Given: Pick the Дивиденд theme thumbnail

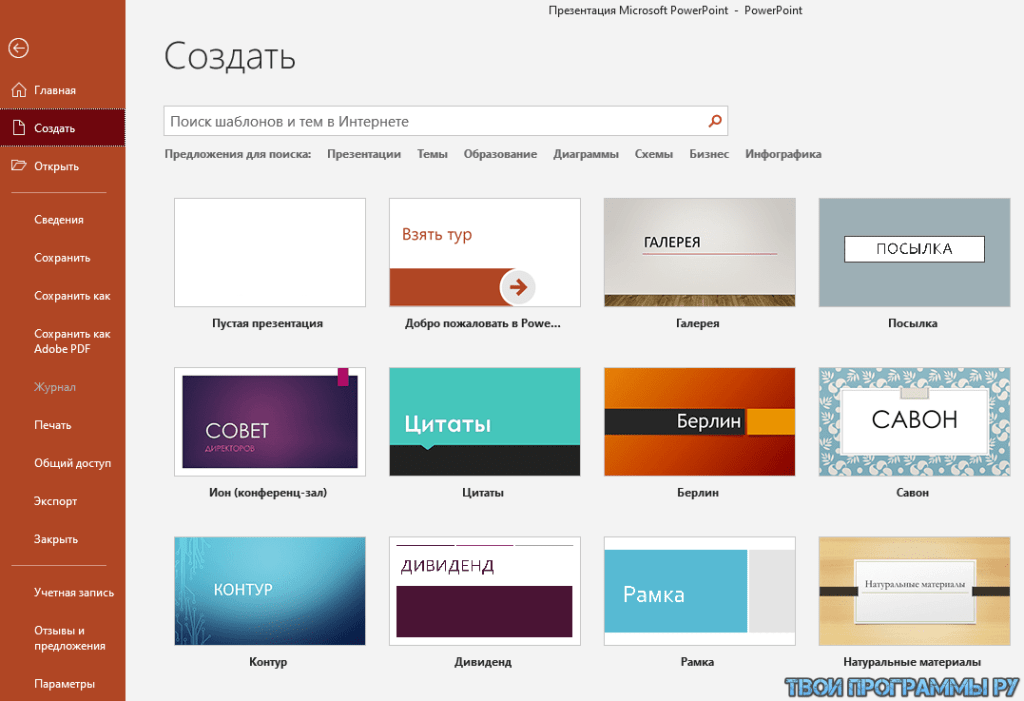Looking at the screenshot, I should coord(484,590).
